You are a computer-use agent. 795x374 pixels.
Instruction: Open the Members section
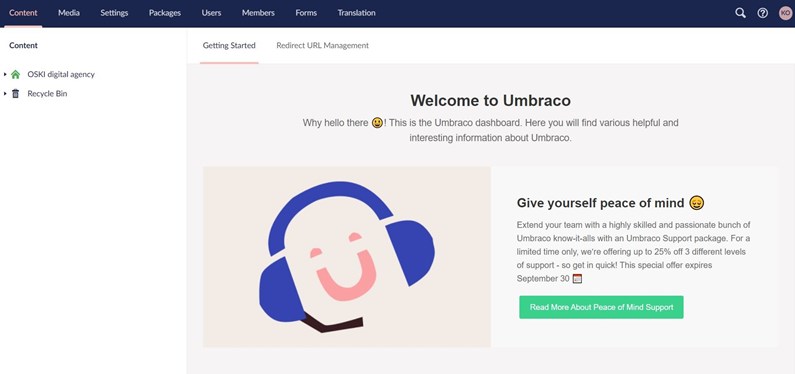[258, 13]
